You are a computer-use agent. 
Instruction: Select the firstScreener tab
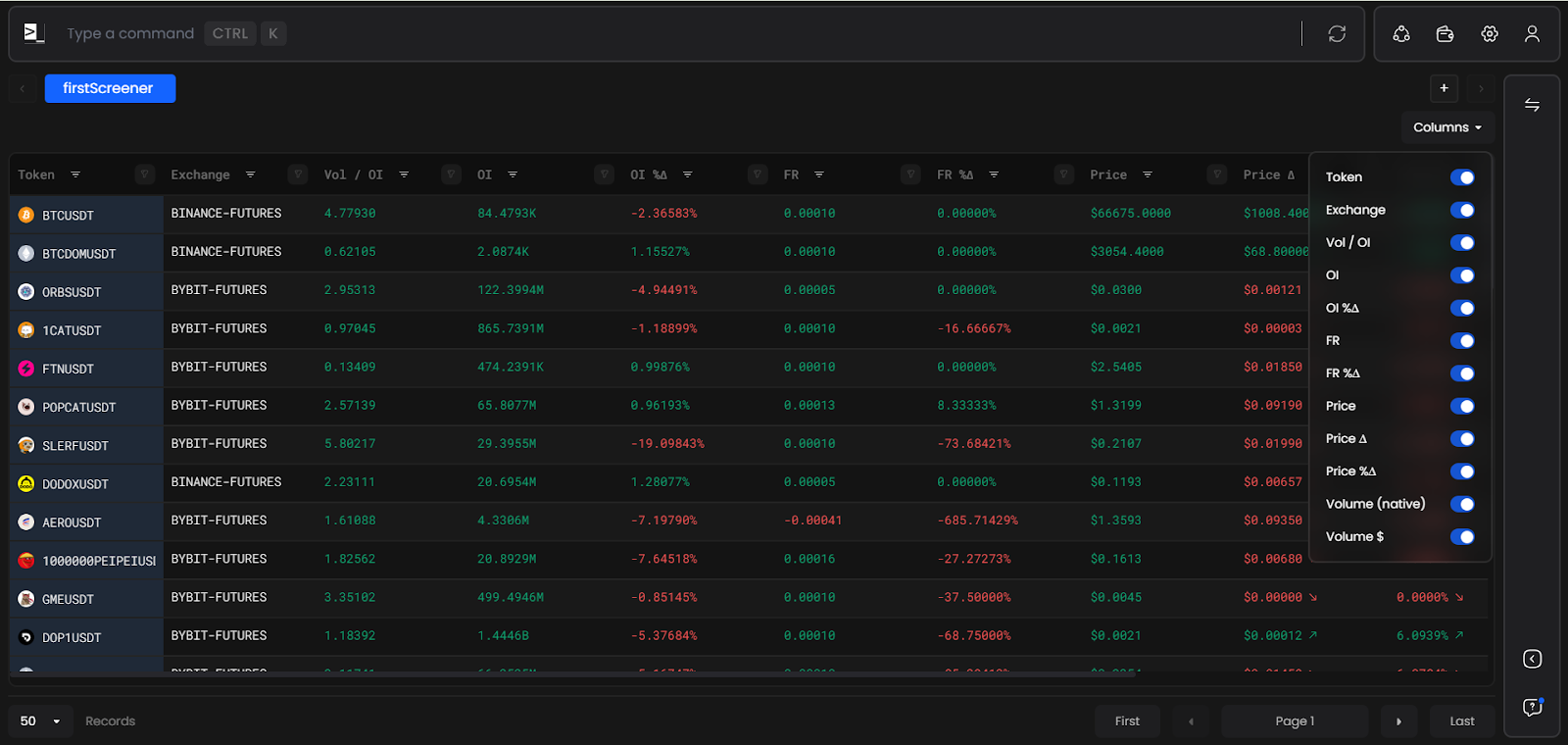click(x=110, y=88)
